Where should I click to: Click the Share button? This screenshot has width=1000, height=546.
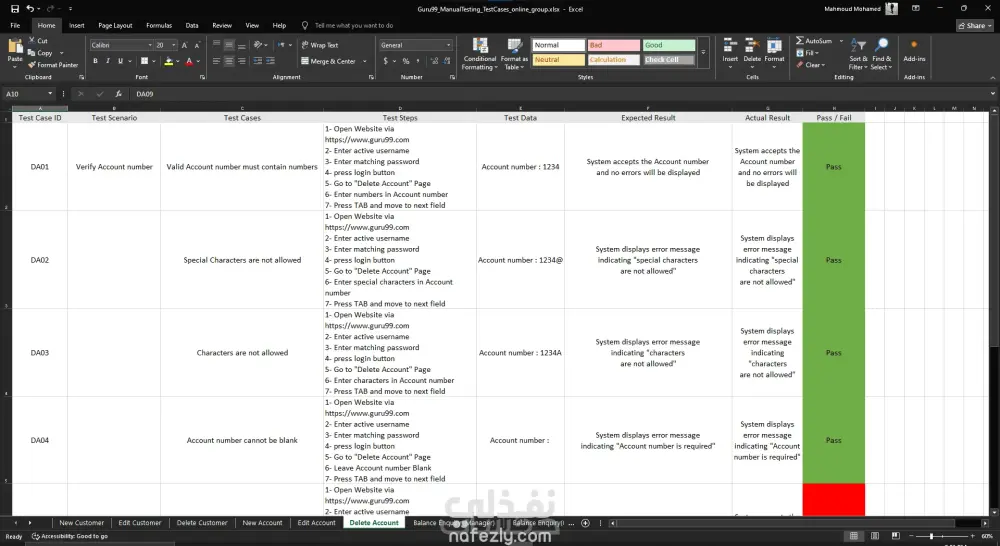click(974, 26)
